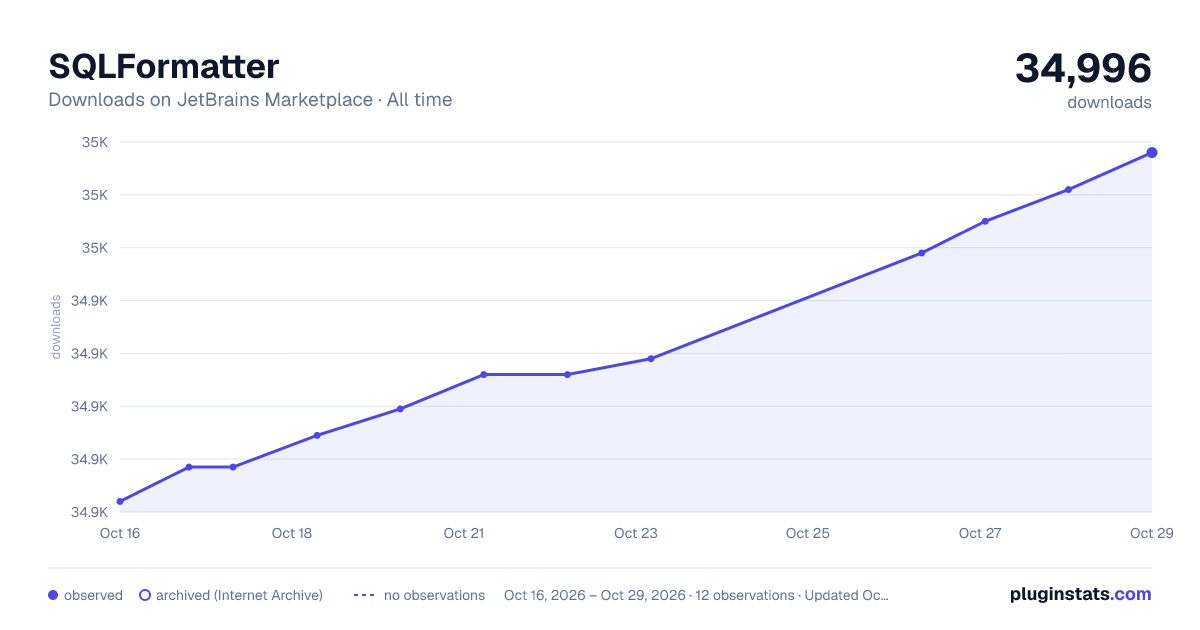Screen dimensions: 1200x630
Task: Click the 'downloads' label under 34,996
Action: (x=1109, y=102)
